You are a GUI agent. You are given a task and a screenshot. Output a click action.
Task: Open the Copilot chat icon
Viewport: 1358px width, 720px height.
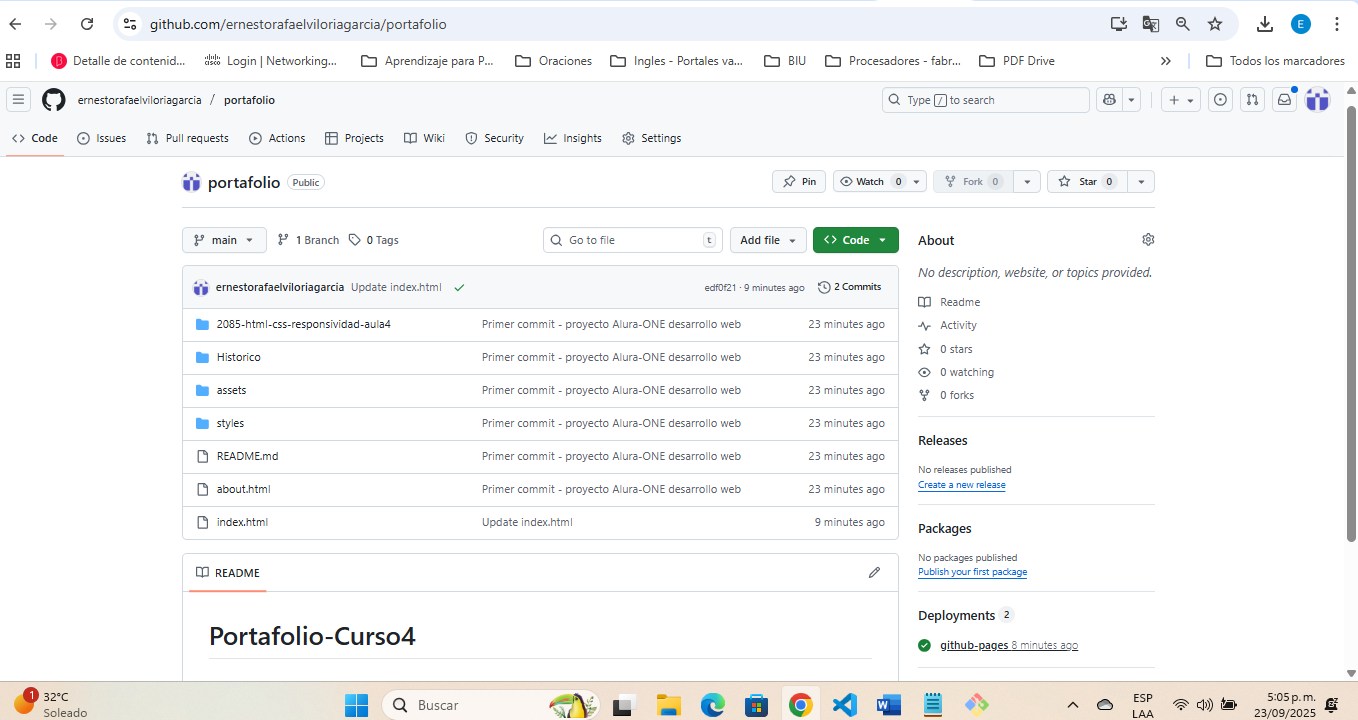(1108, 100)
